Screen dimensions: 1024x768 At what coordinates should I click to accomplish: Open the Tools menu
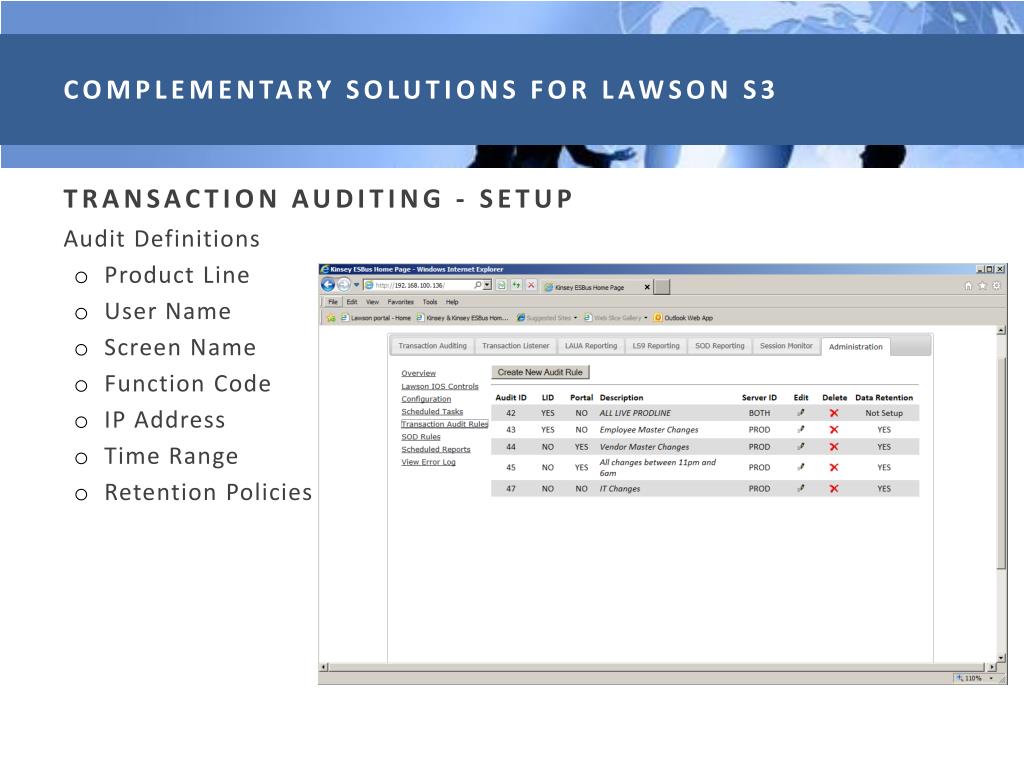pyautogui.click(x=430, y=302)
